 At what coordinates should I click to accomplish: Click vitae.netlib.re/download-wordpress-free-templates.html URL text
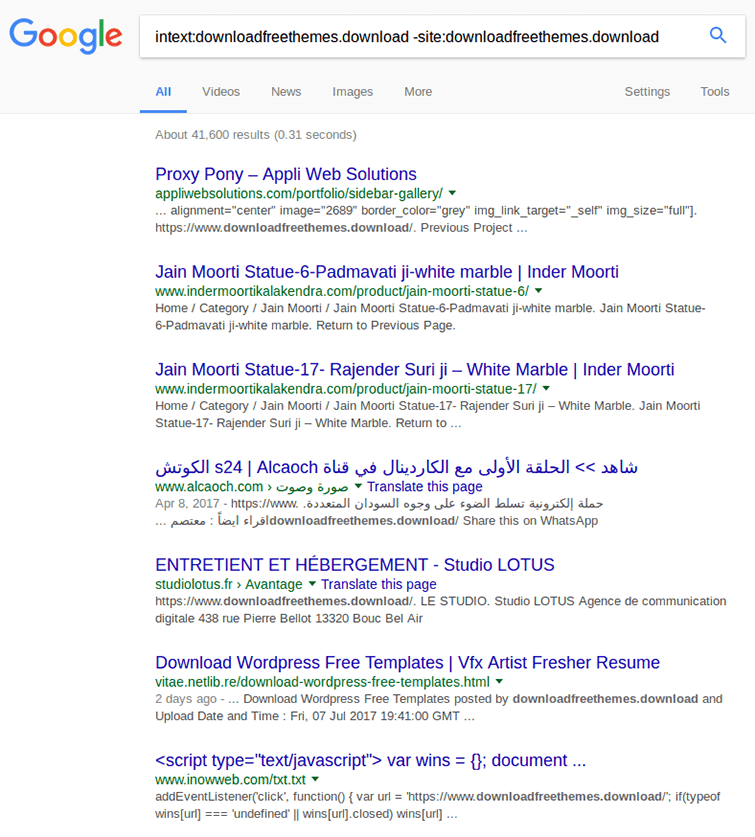pyautogui.click(x=323, y=682)
